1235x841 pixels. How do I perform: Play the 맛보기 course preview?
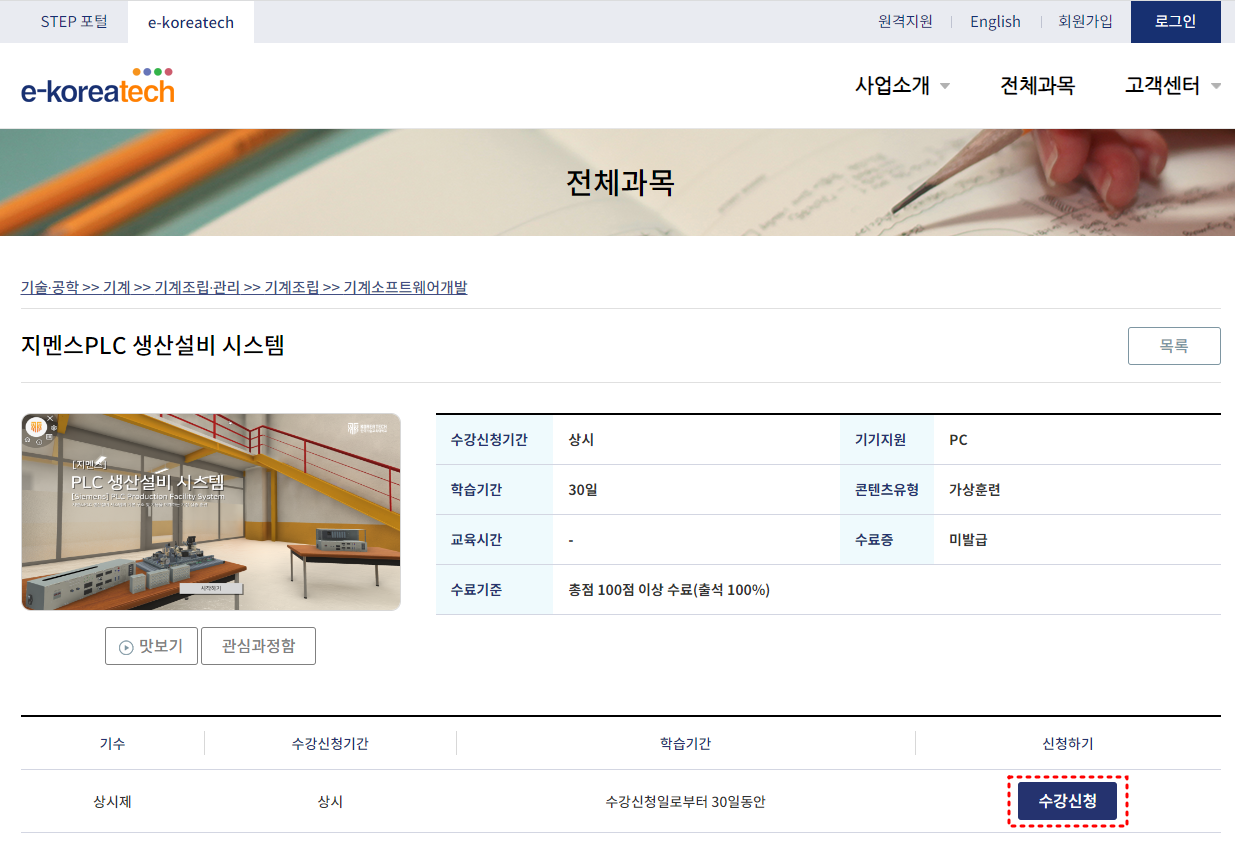pos(151,646)
